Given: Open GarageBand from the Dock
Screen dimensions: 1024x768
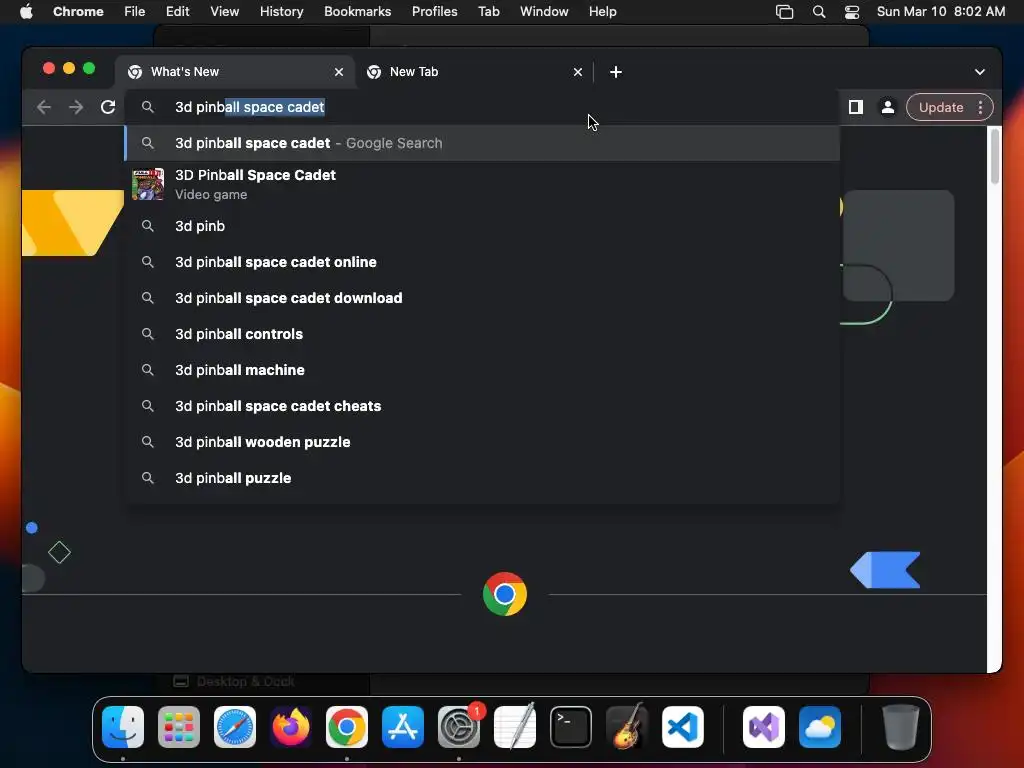Looking at the screenshot, I should coord(627,727).
